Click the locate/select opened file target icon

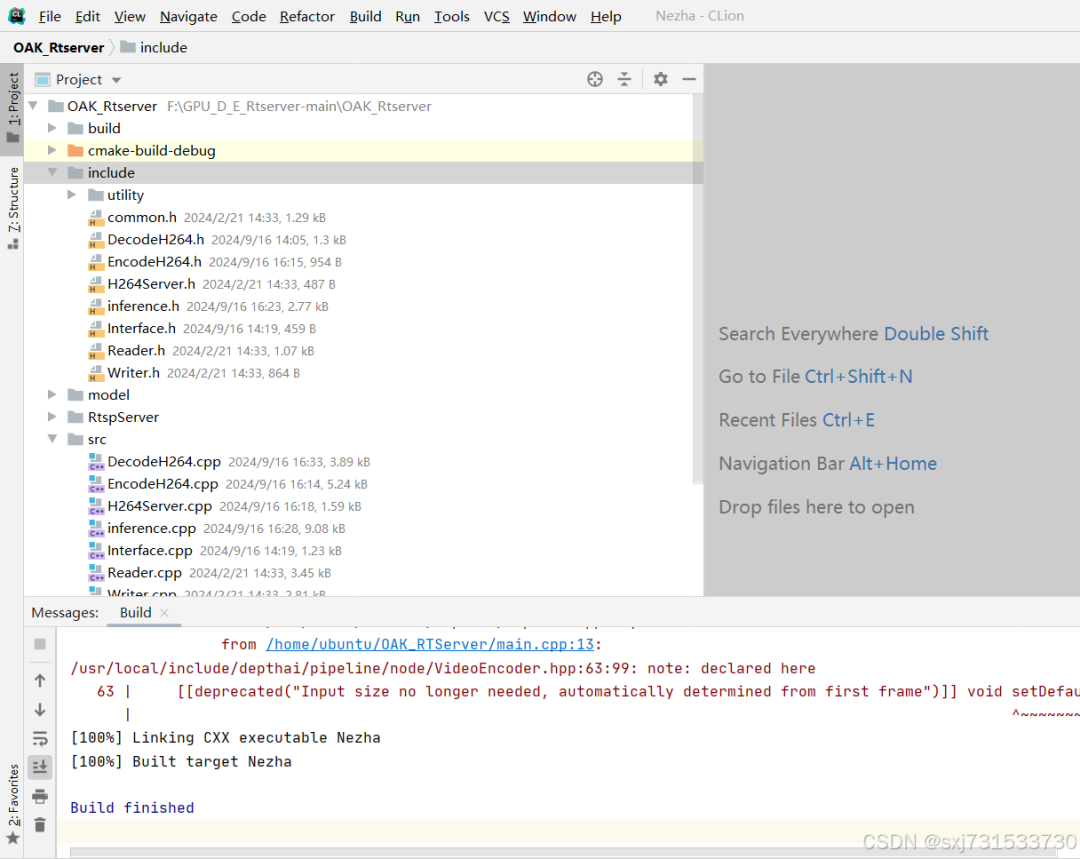(x=595, y=79)
